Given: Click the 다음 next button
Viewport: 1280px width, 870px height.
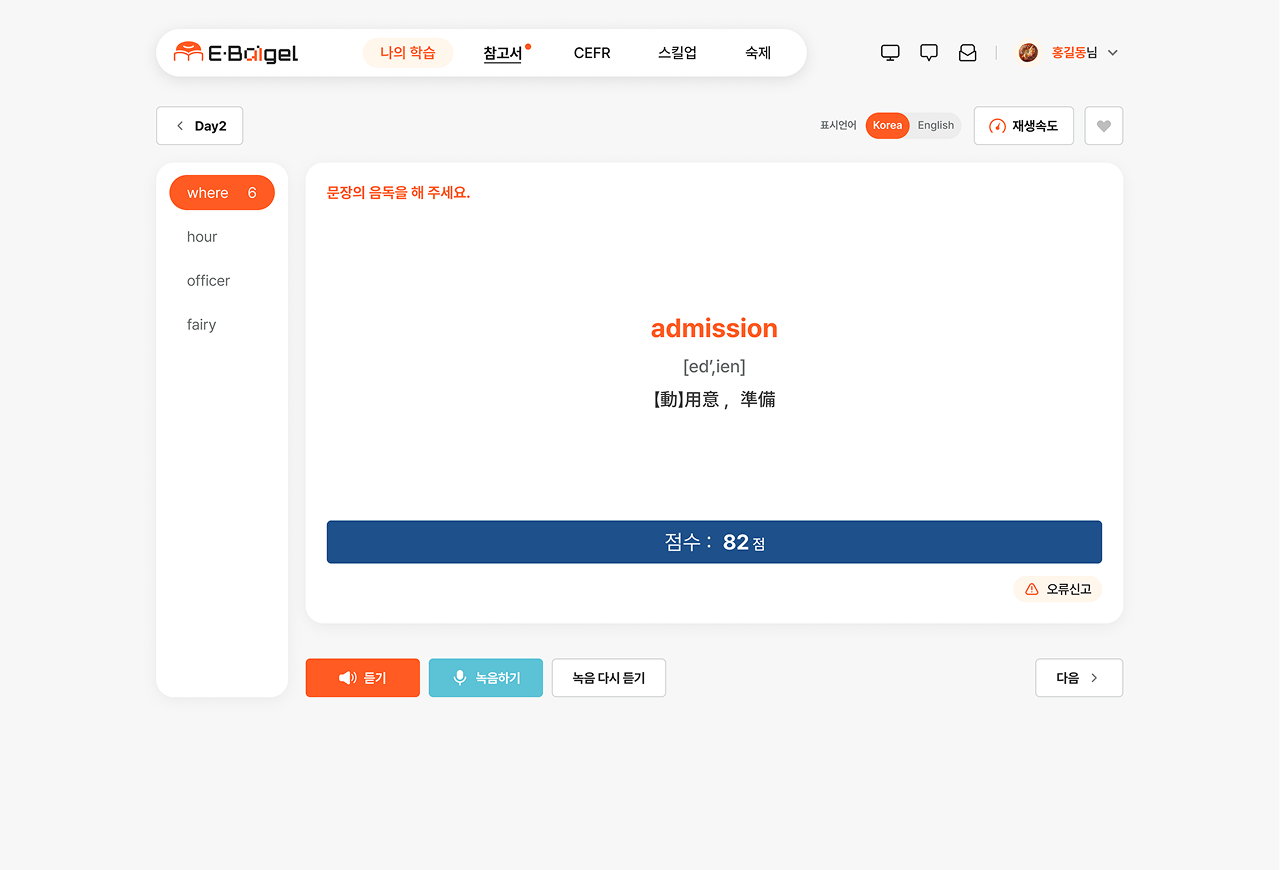Looking at the screenshot, I should tap(1078, 678).
